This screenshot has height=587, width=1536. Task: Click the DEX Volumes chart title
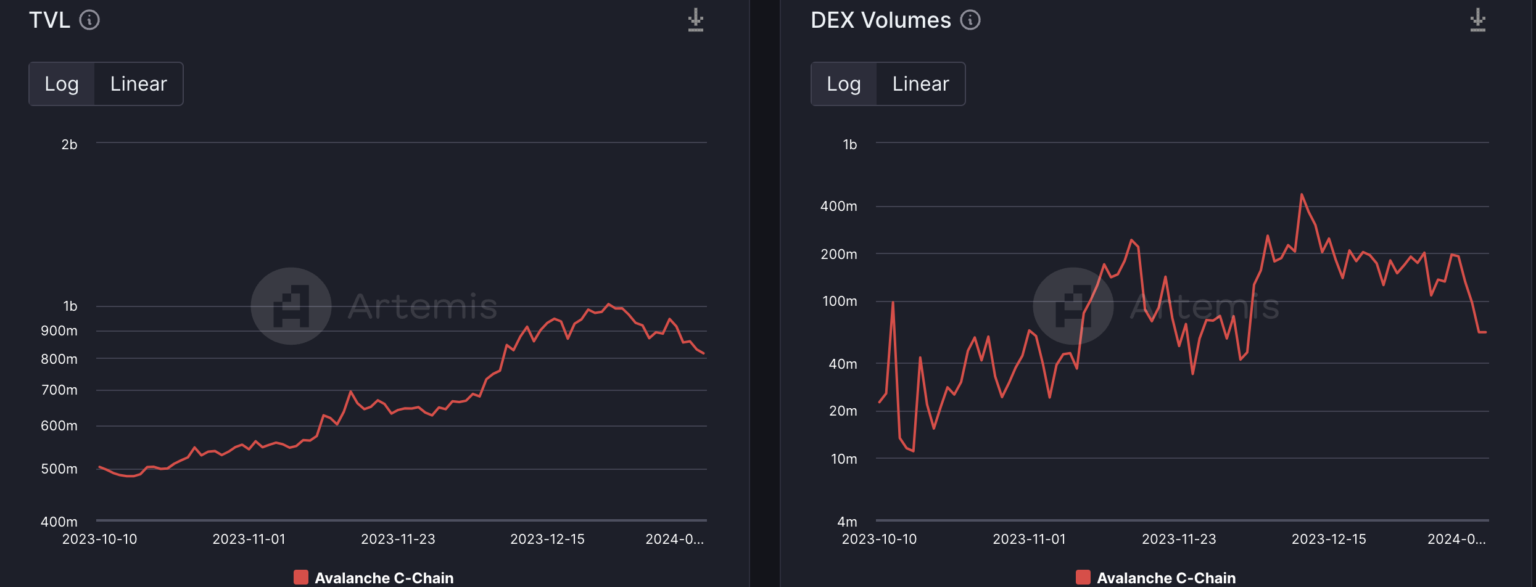click(x=880, y=20)
